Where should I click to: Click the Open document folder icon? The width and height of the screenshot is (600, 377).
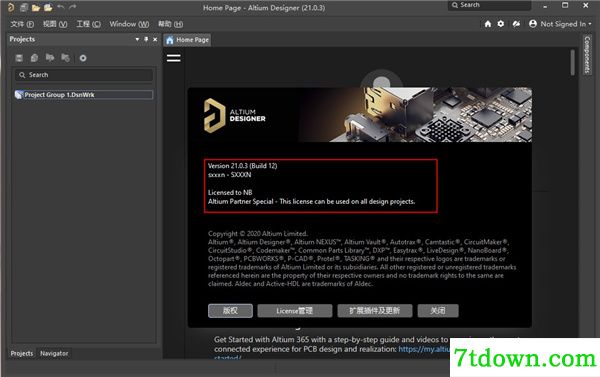pyautogui.click(x=36, y=7)
